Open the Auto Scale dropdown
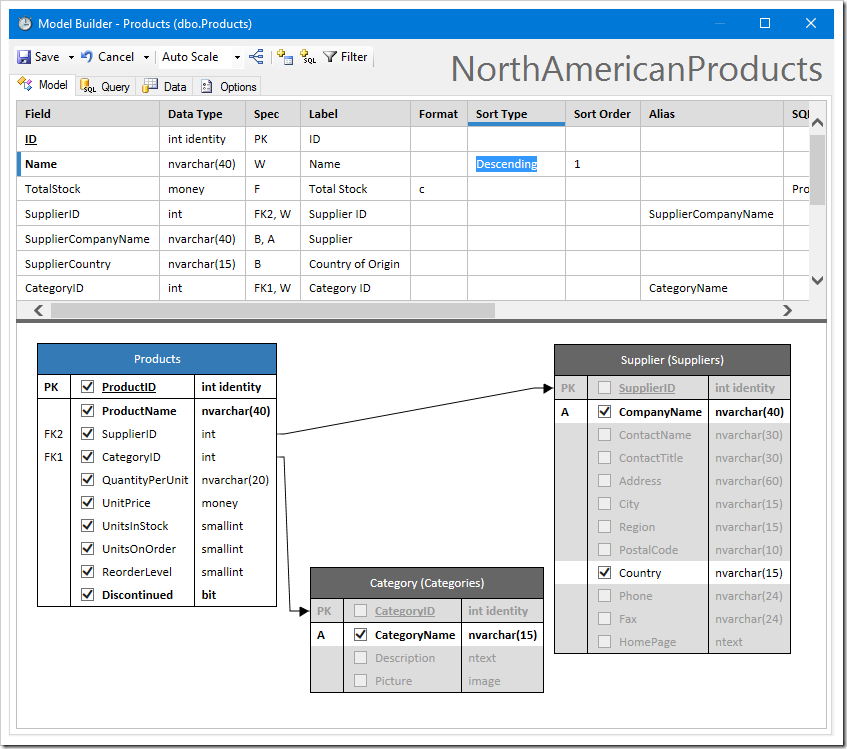Screen dimensions: 847x749 pyautogui.click(x=237, y=58)
